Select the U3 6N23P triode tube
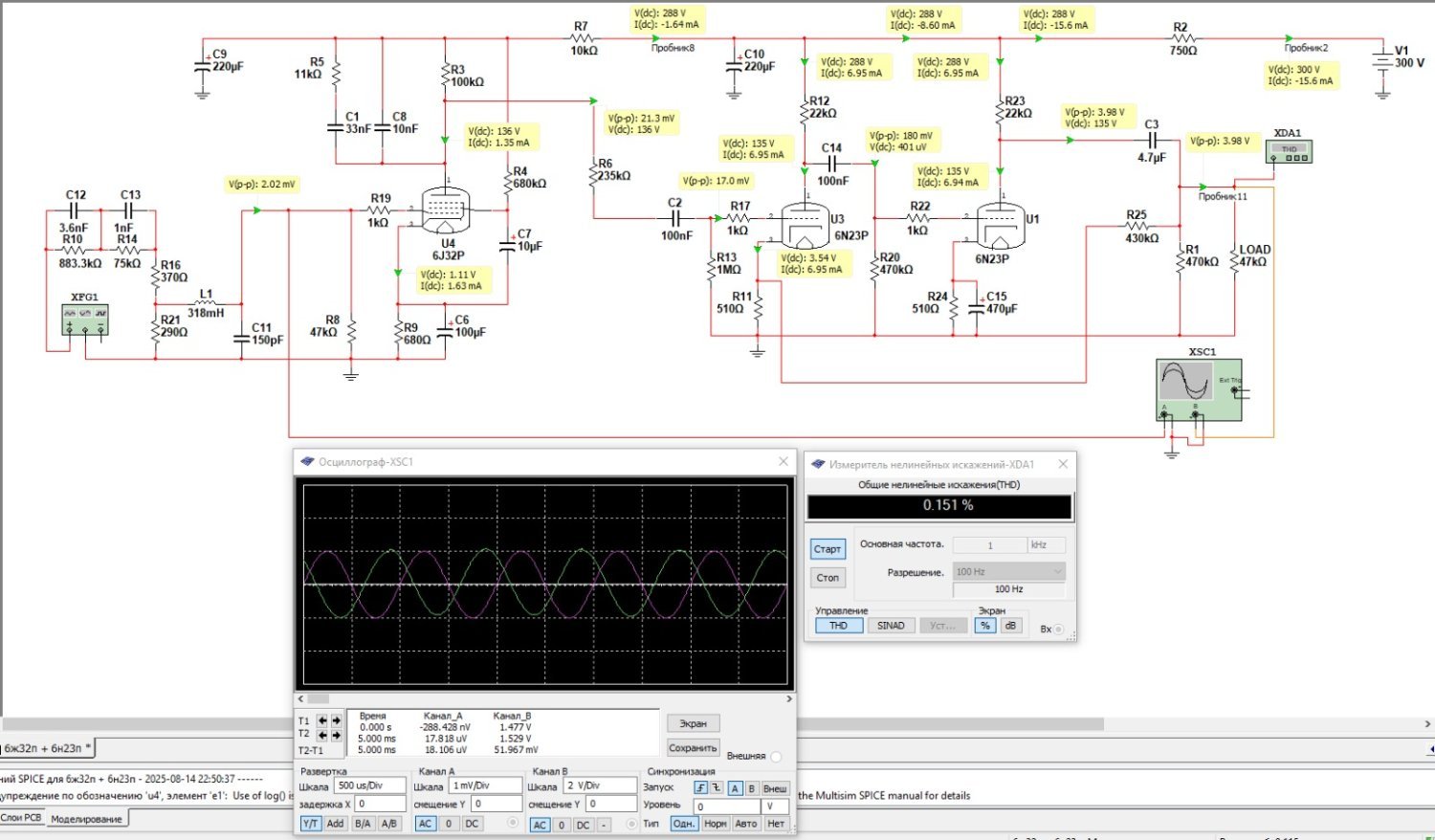The height and width of the screenshot is (840, 1435). point(805,225)
